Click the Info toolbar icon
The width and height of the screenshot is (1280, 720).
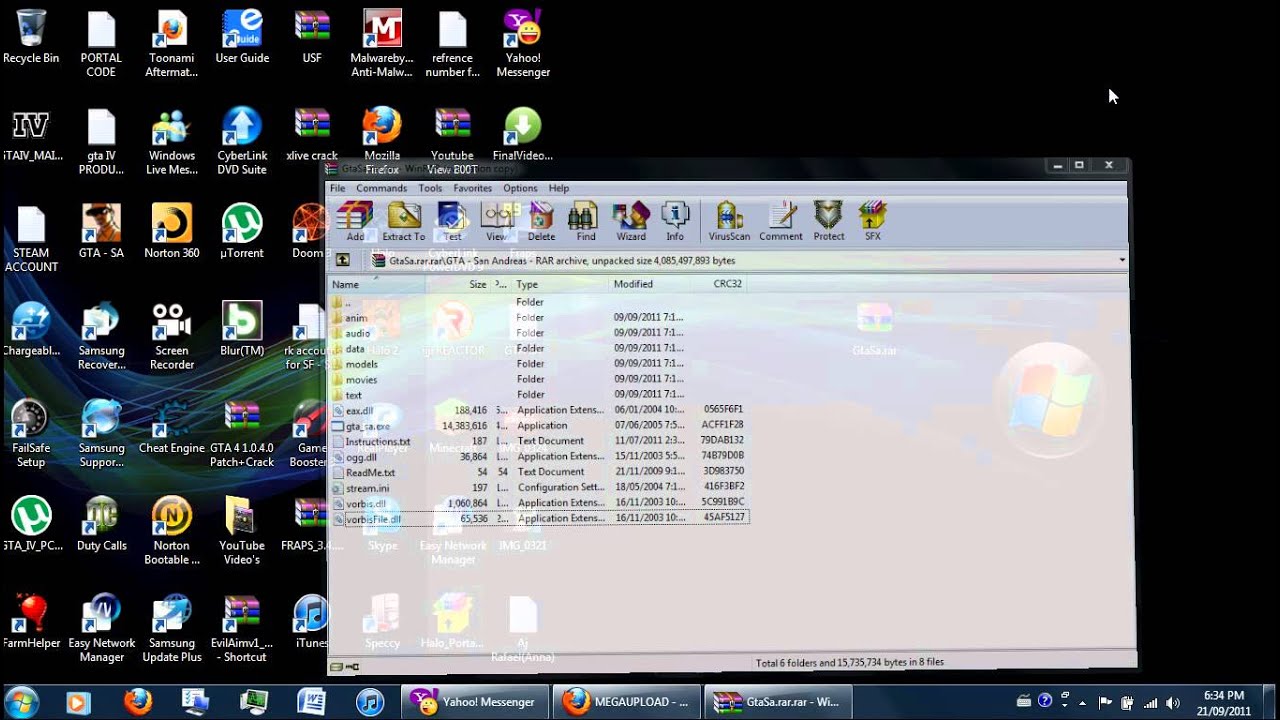click(x=675, y=221)
